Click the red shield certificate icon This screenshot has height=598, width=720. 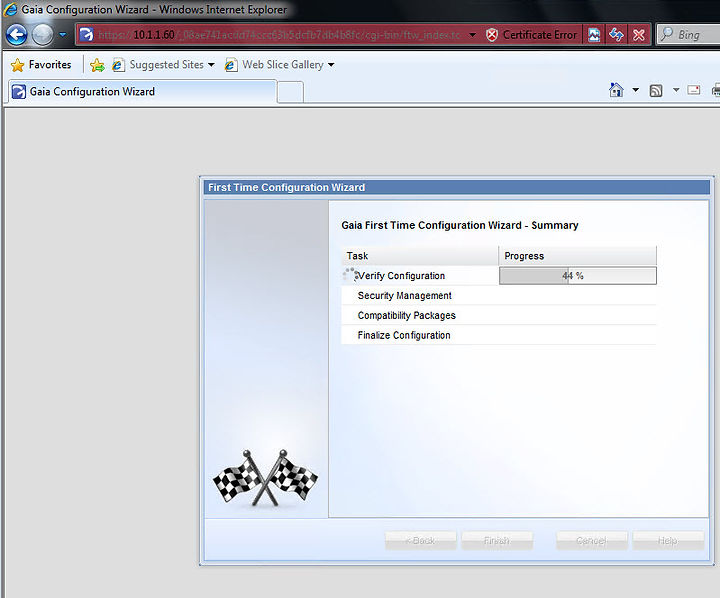(491, 35)
